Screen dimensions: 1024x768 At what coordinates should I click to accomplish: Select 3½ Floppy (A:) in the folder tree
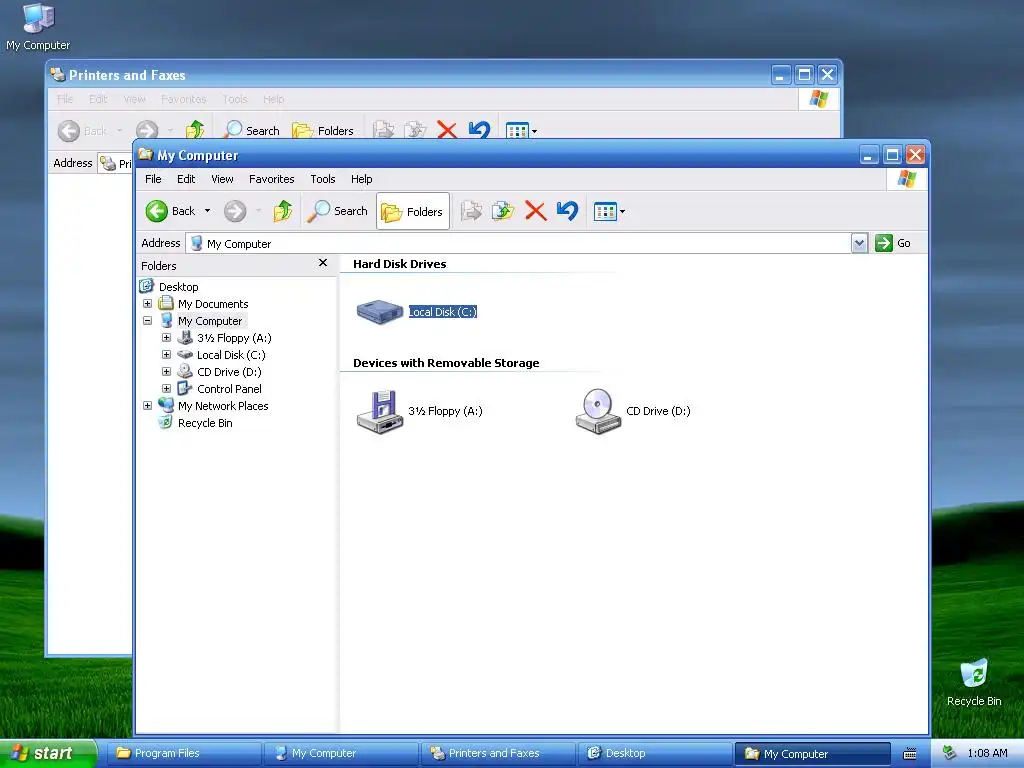234,338
